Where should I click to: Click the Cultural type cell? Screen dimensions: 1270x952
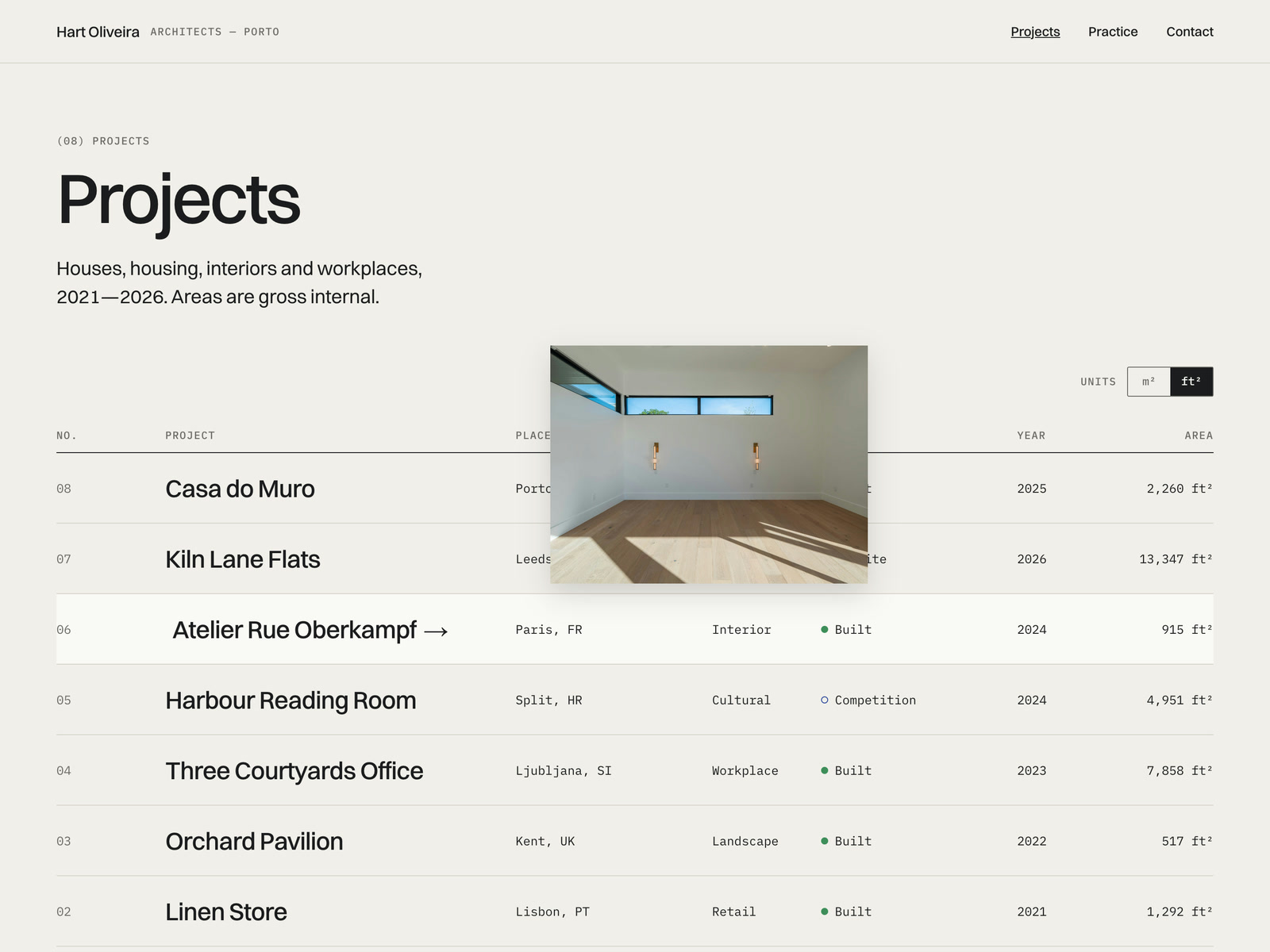point(741,701)
